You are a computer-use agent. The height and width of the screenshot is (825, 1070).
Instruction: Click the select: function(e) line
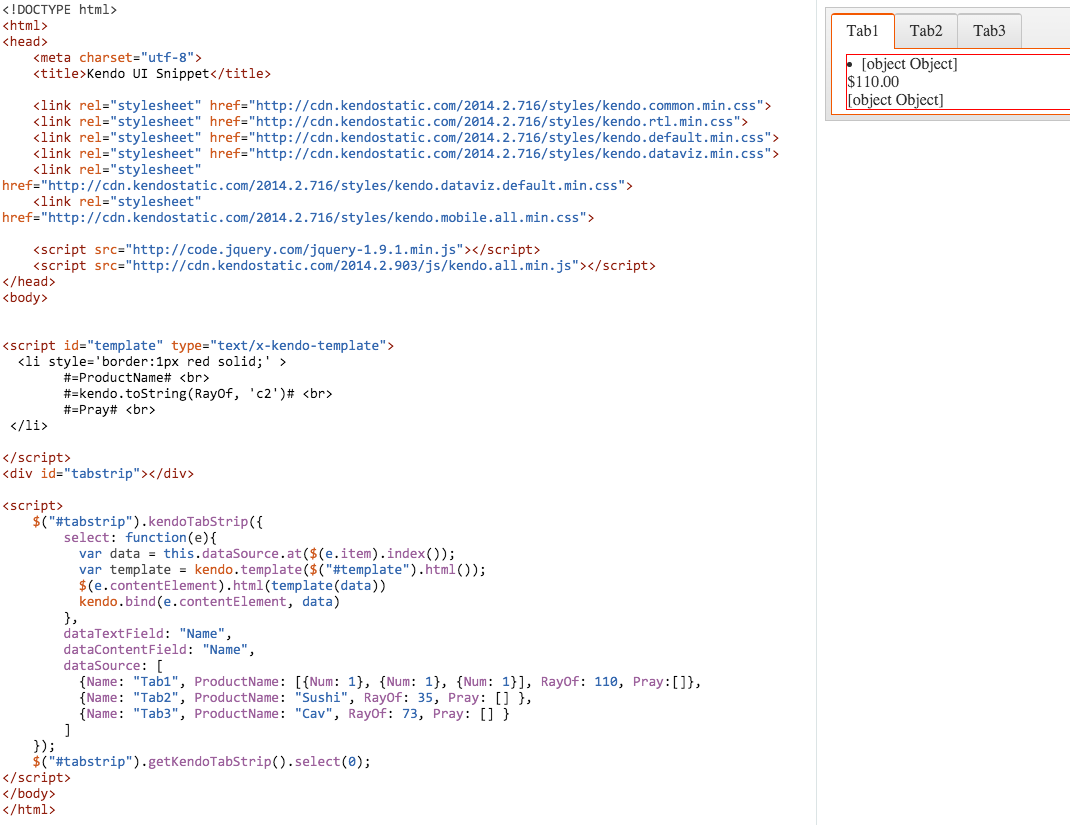140,538
